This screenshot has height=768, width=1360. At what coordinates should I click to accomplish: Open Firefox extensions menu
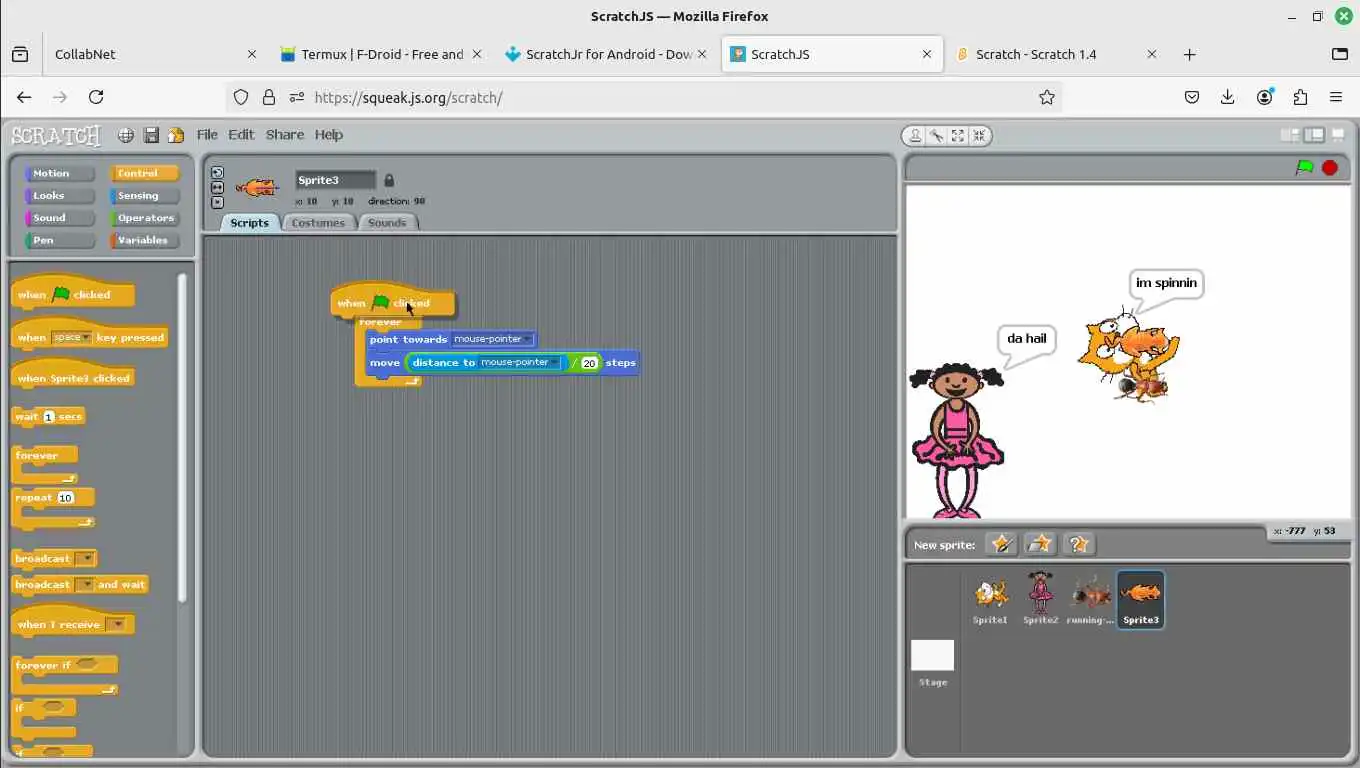pyautogui.click(x=1300, y=97)
